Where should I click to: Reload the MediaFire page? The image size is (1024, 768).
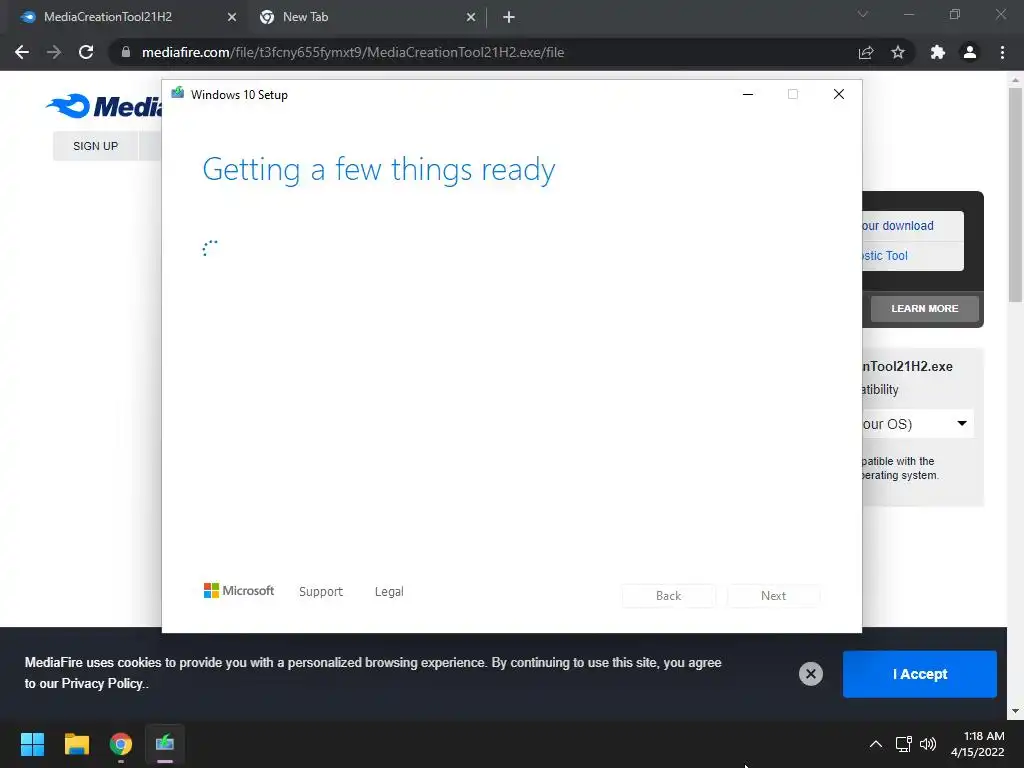click(86, 52)
